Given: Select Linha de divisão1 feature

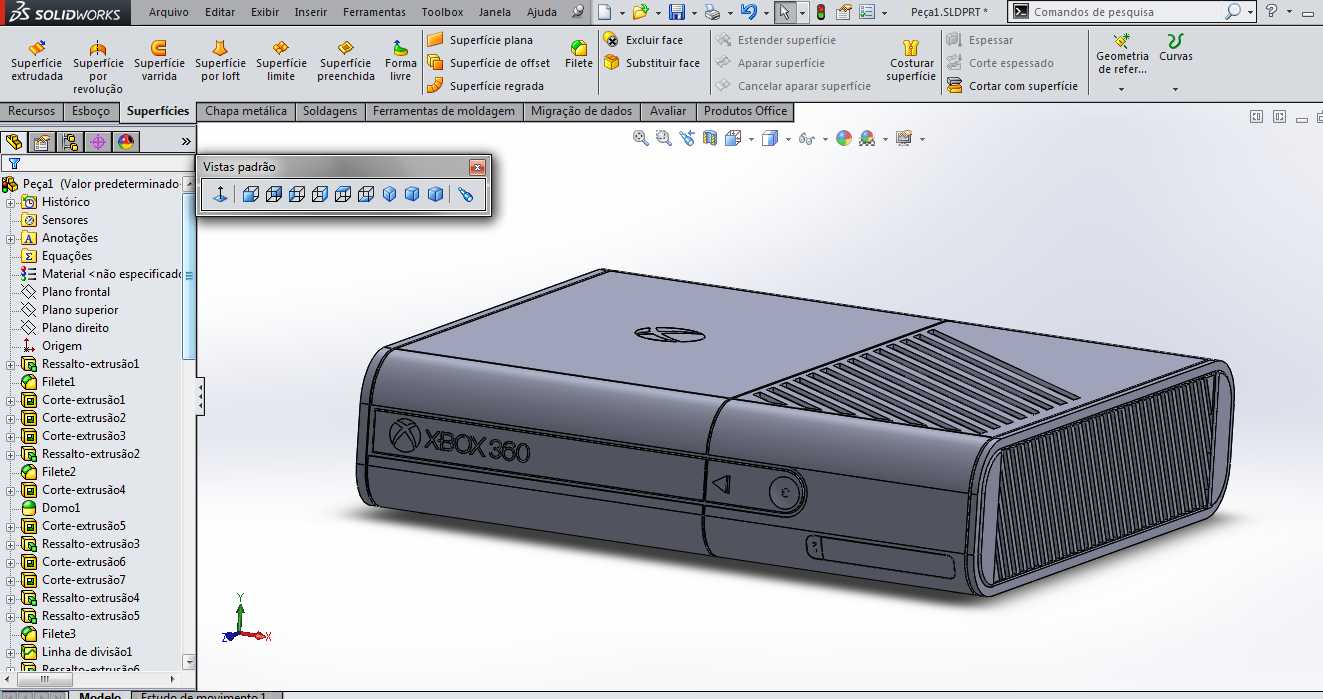Looking at the screenshot, I should (76, 652).
